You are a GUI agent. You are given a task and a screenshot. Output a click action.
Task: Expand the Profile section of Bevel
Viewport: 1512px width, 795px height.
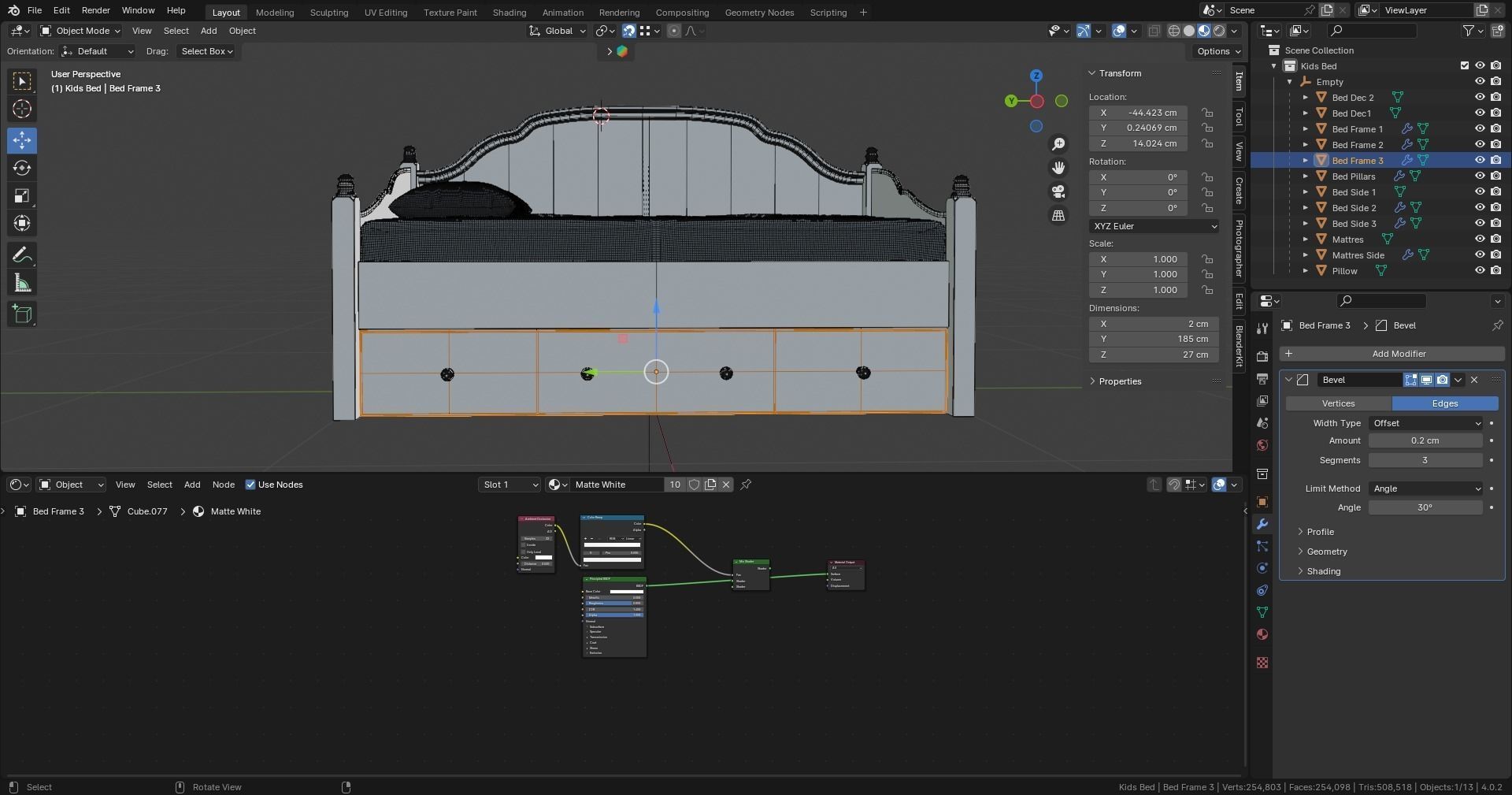coord(1321,532)
